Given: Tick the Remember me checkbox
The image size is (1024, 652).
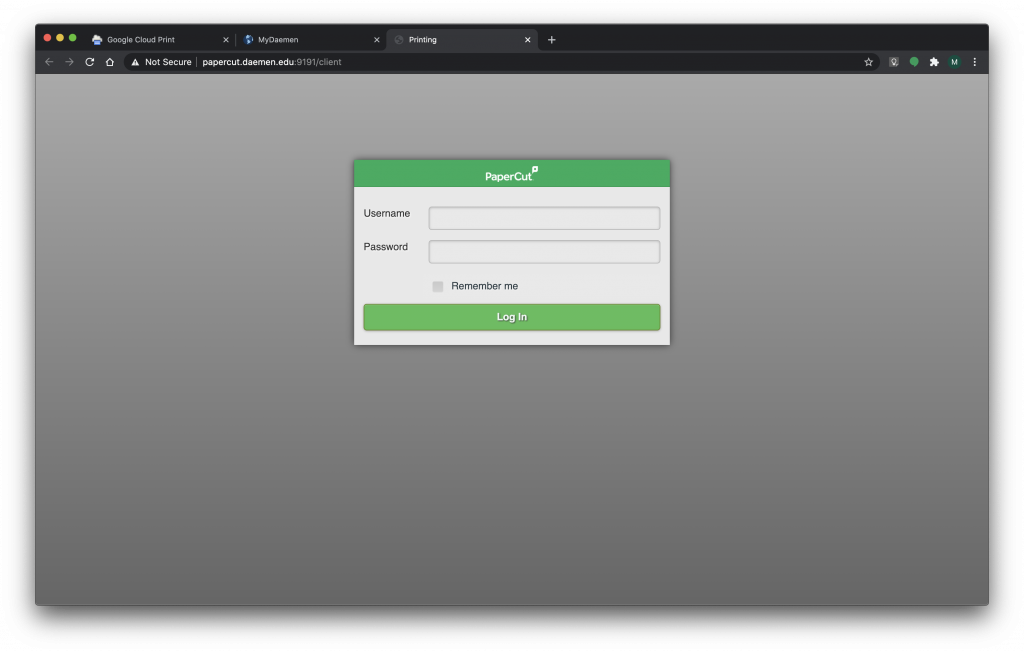Looking at the screenshot, I should pos(438,286).
